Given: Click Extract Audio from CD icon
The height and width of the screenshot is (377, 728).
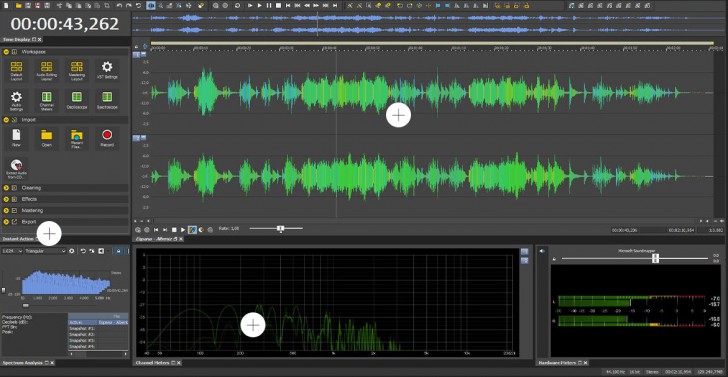Looking at the screenshot, I should (x=16, y=169).
